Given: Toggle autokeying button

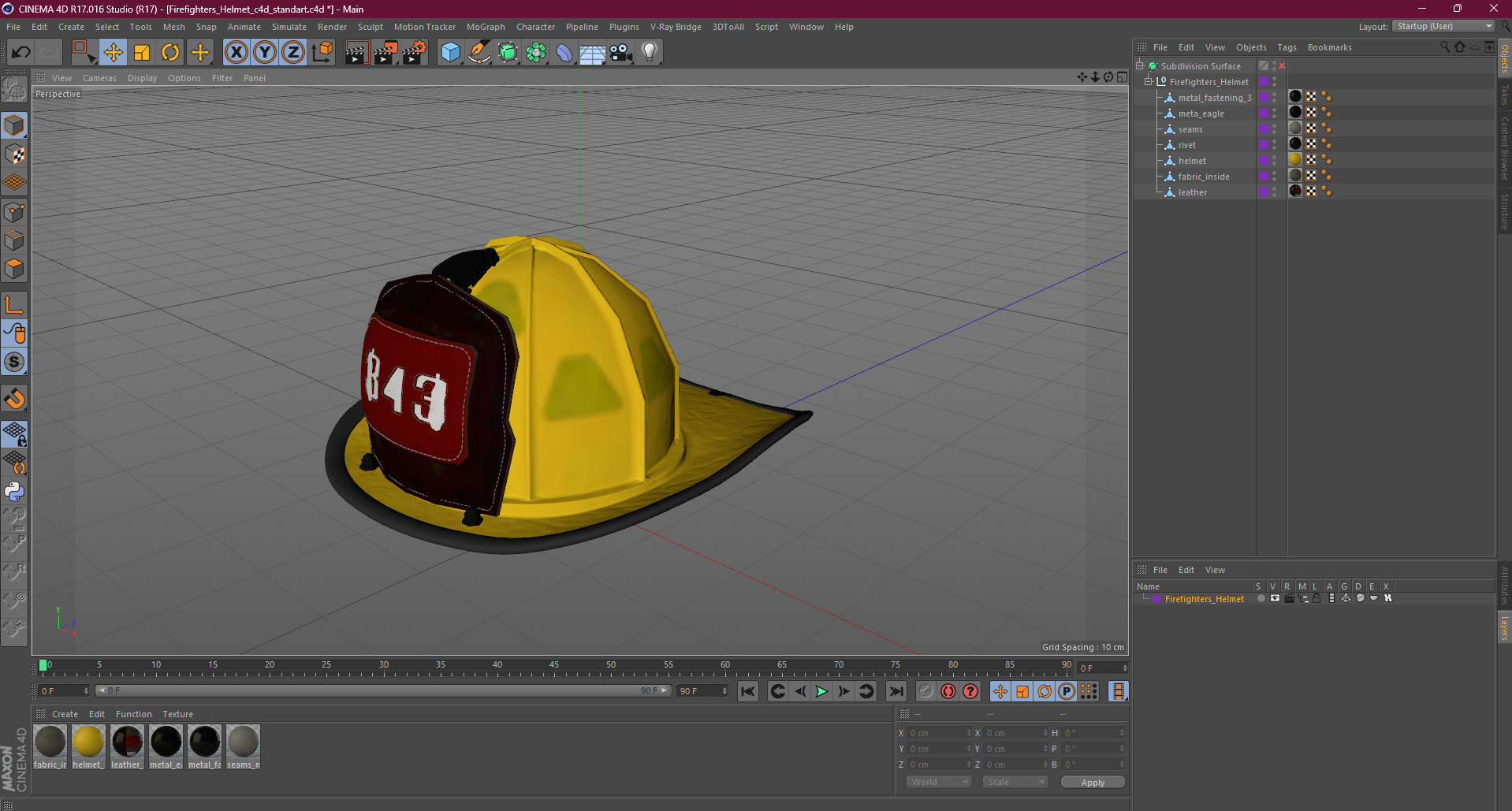Looking at the screenshot, I should coord(948,691).
